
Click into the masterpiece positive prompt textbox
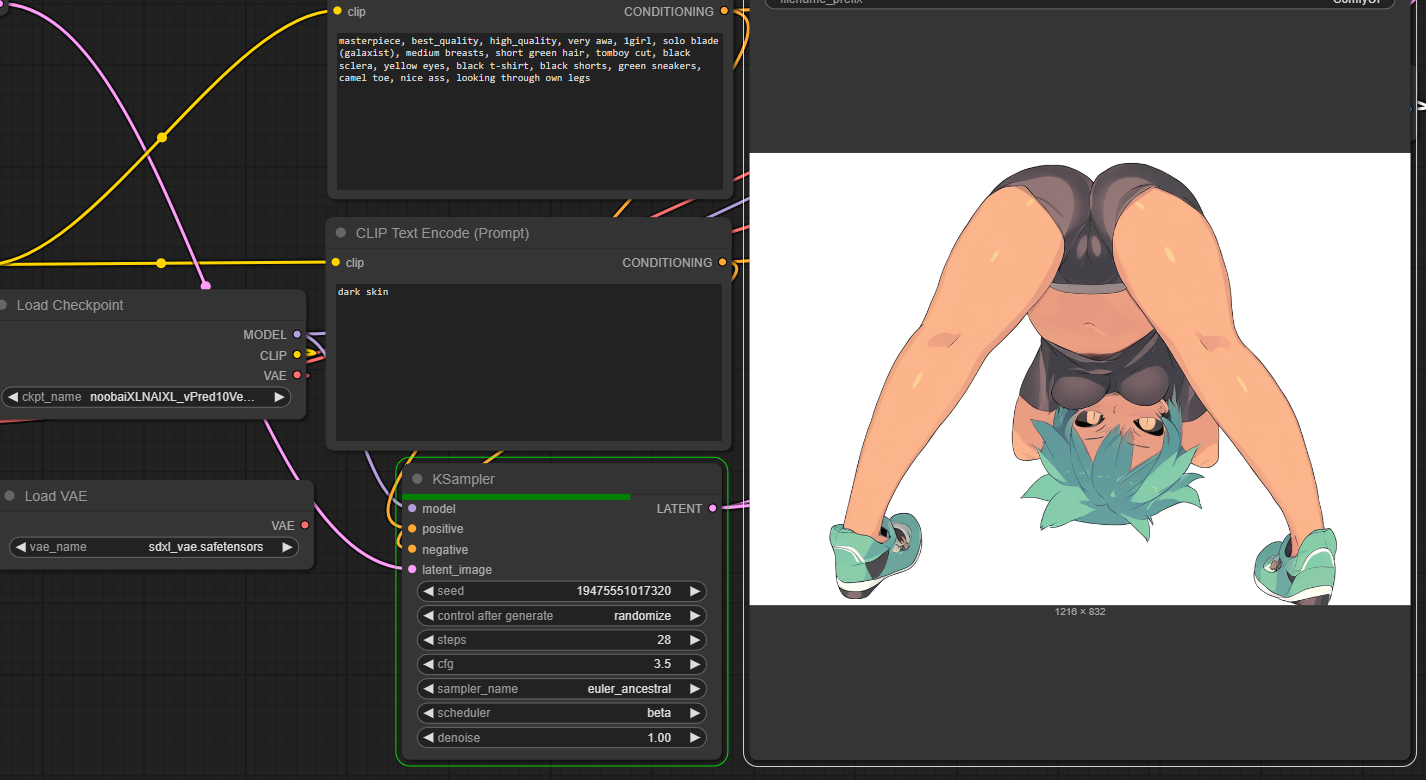(x=529, y=110)
